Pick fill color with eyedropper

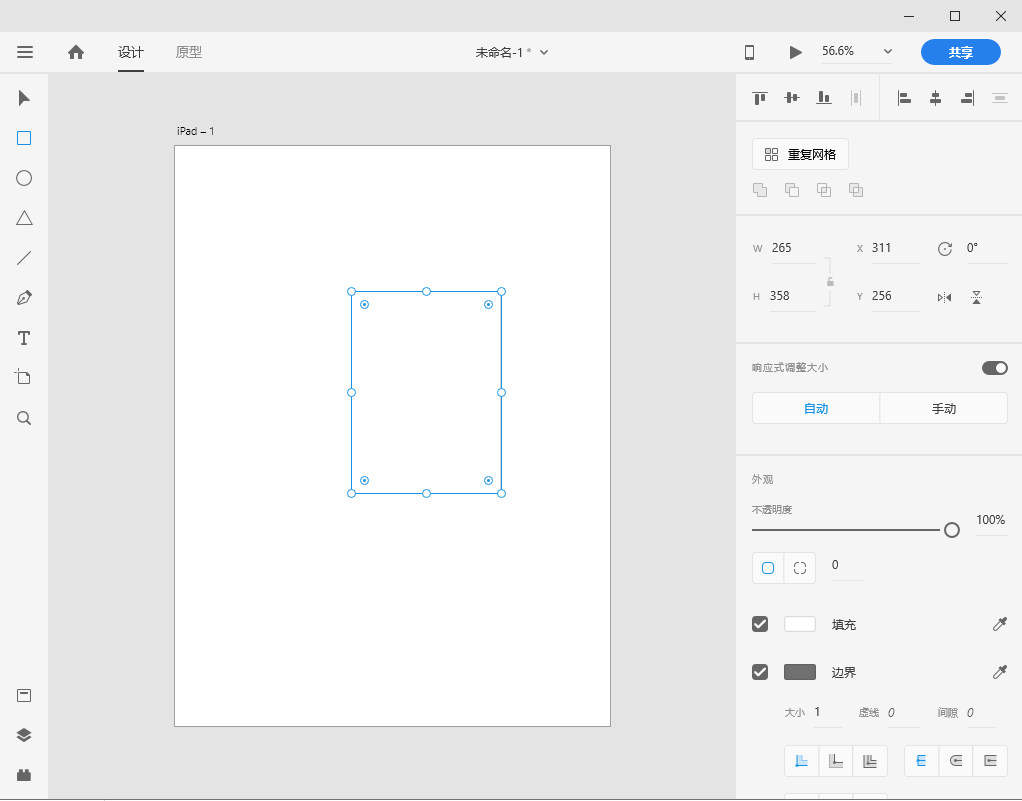pos(1000,624)
